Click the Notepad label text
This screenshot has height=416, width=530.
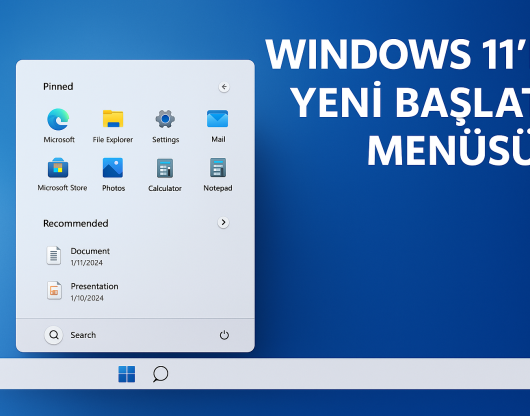pyautogui.click(x=218, y=188)
